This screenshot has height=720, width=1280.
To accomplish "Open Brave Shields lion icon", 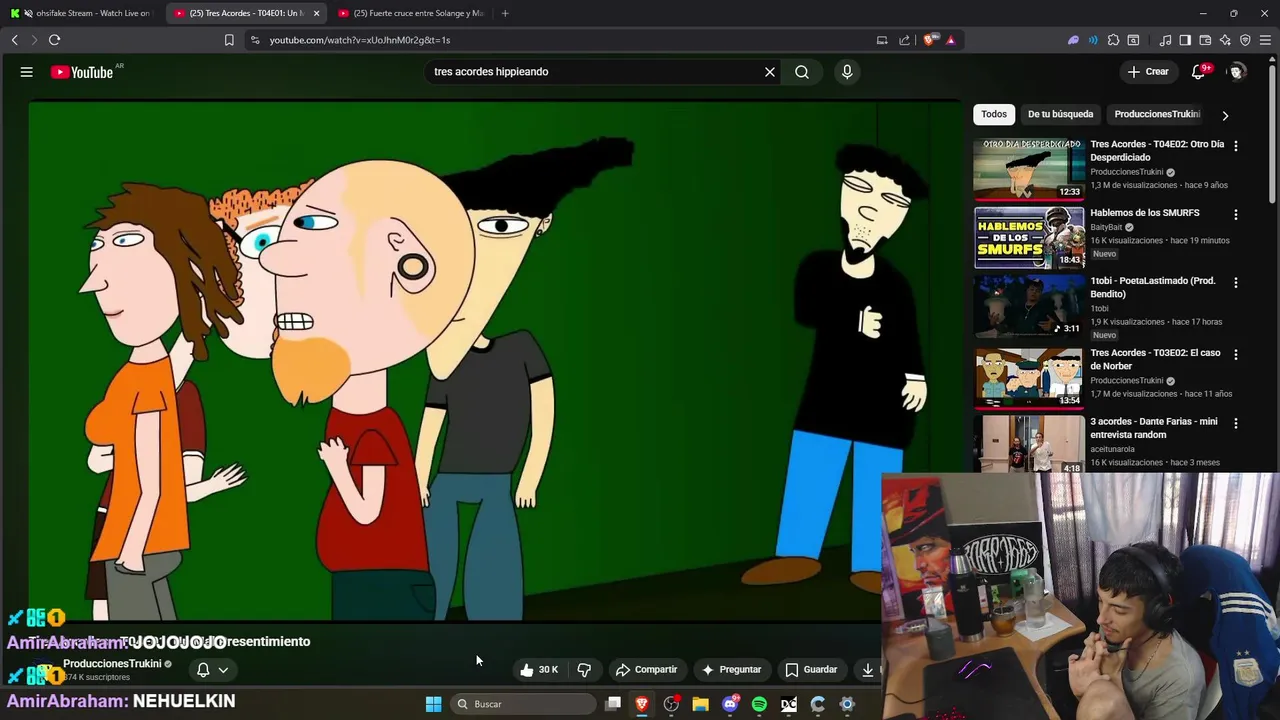I will point(929,40).
